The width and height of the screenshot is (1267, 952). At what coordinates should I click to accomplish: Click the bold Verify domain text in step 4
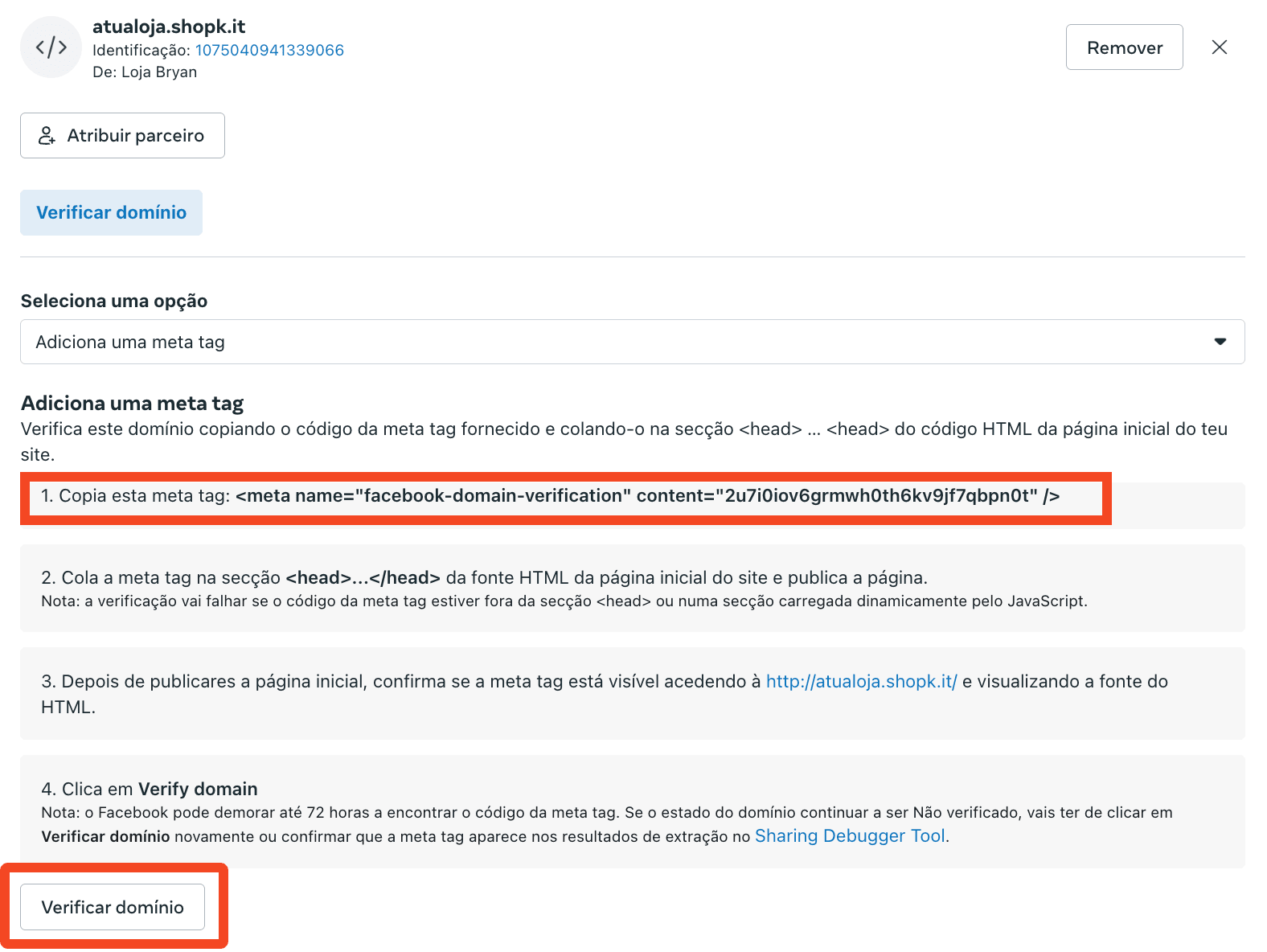198,789
